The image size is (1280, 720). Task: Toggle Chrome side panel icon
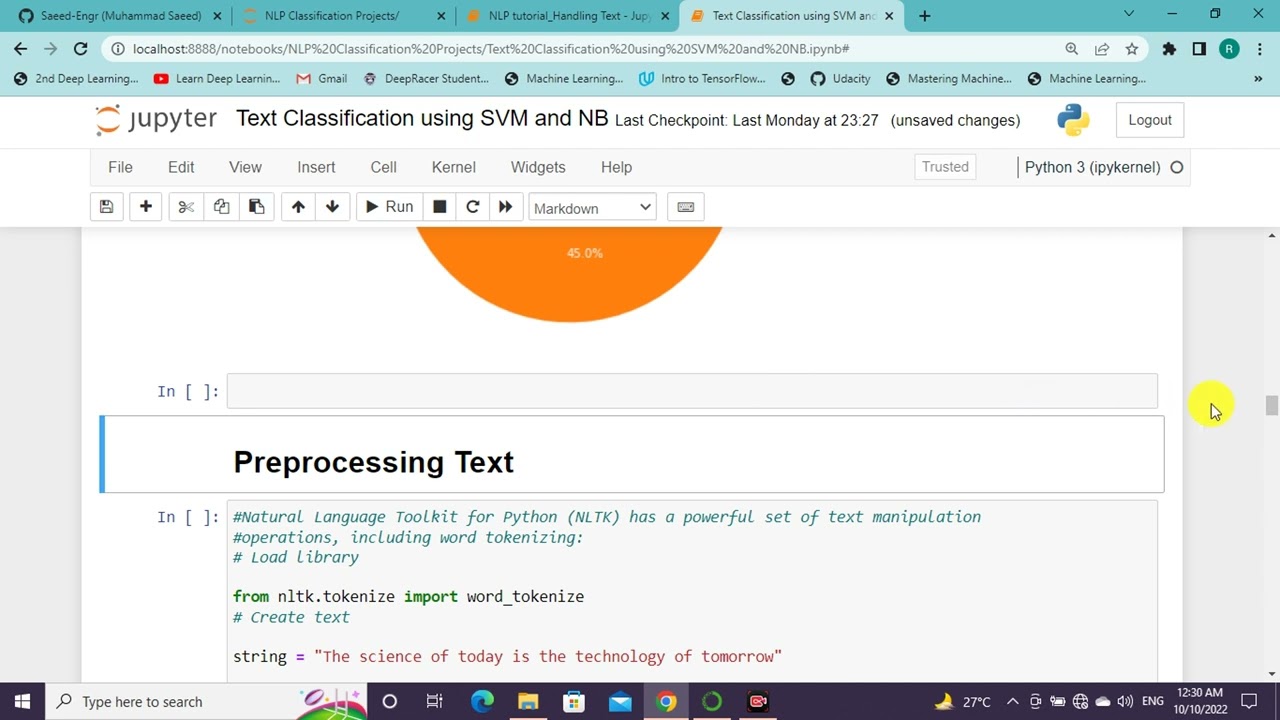tap(1199, 48)
